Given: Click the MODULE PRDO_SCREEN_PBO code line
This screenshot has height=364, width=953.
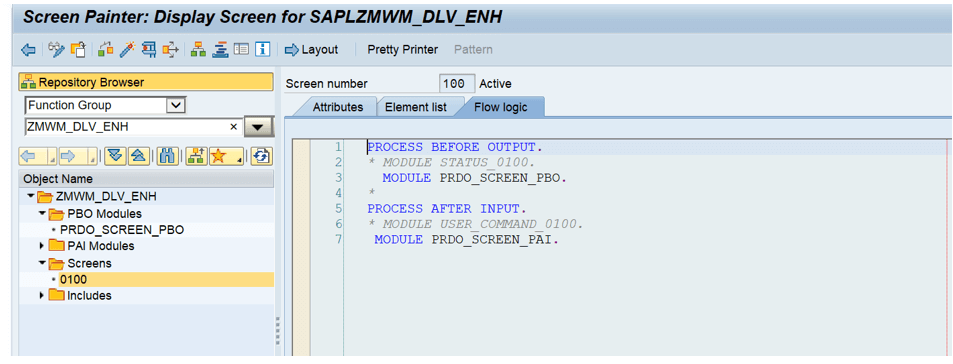Looking at the screenshot, I should [x=474, y=178].
